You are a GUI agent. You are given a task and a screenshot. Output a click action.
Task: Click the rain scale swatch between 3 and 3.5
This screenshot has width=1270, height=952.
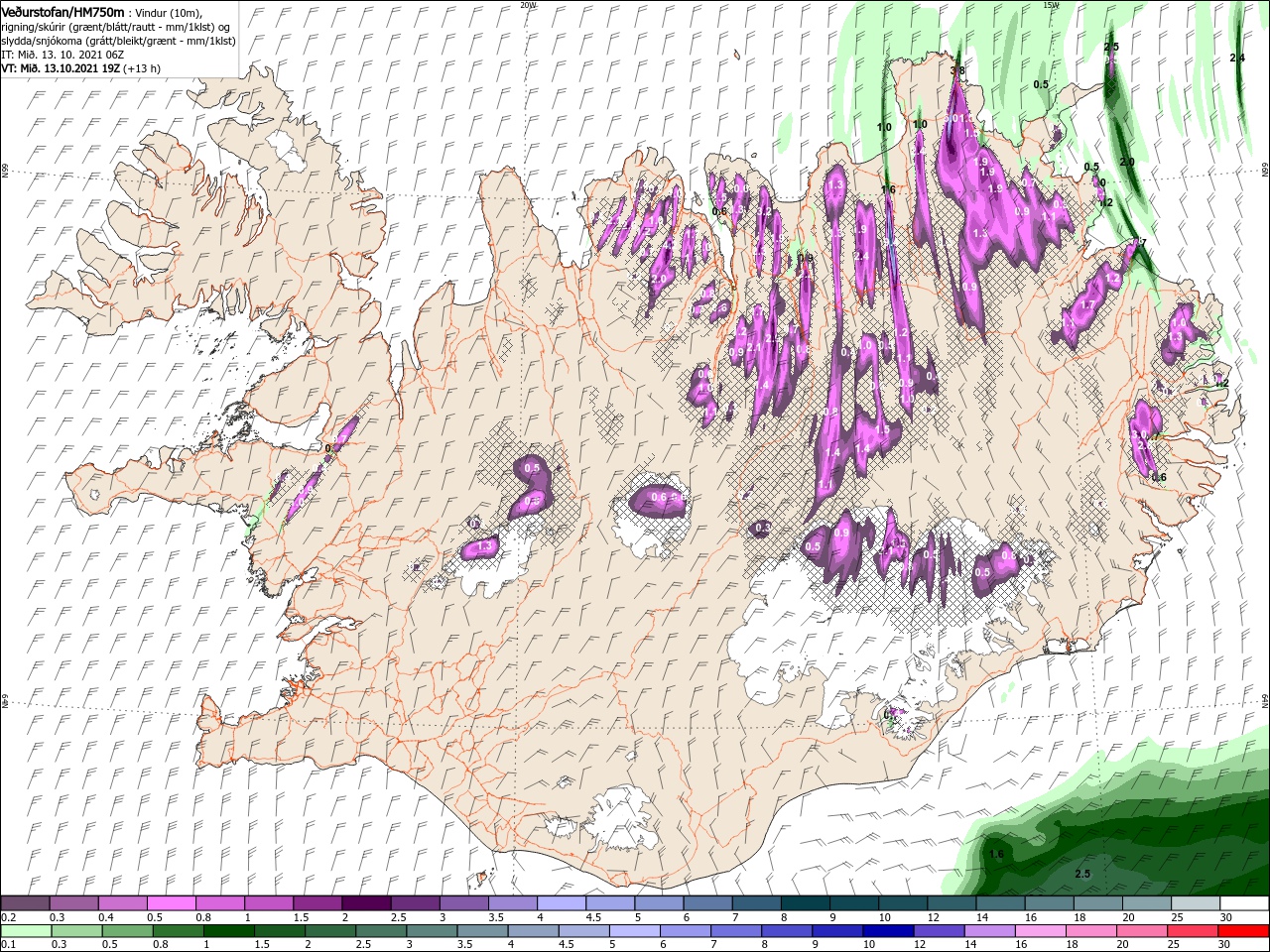point(433,931)
